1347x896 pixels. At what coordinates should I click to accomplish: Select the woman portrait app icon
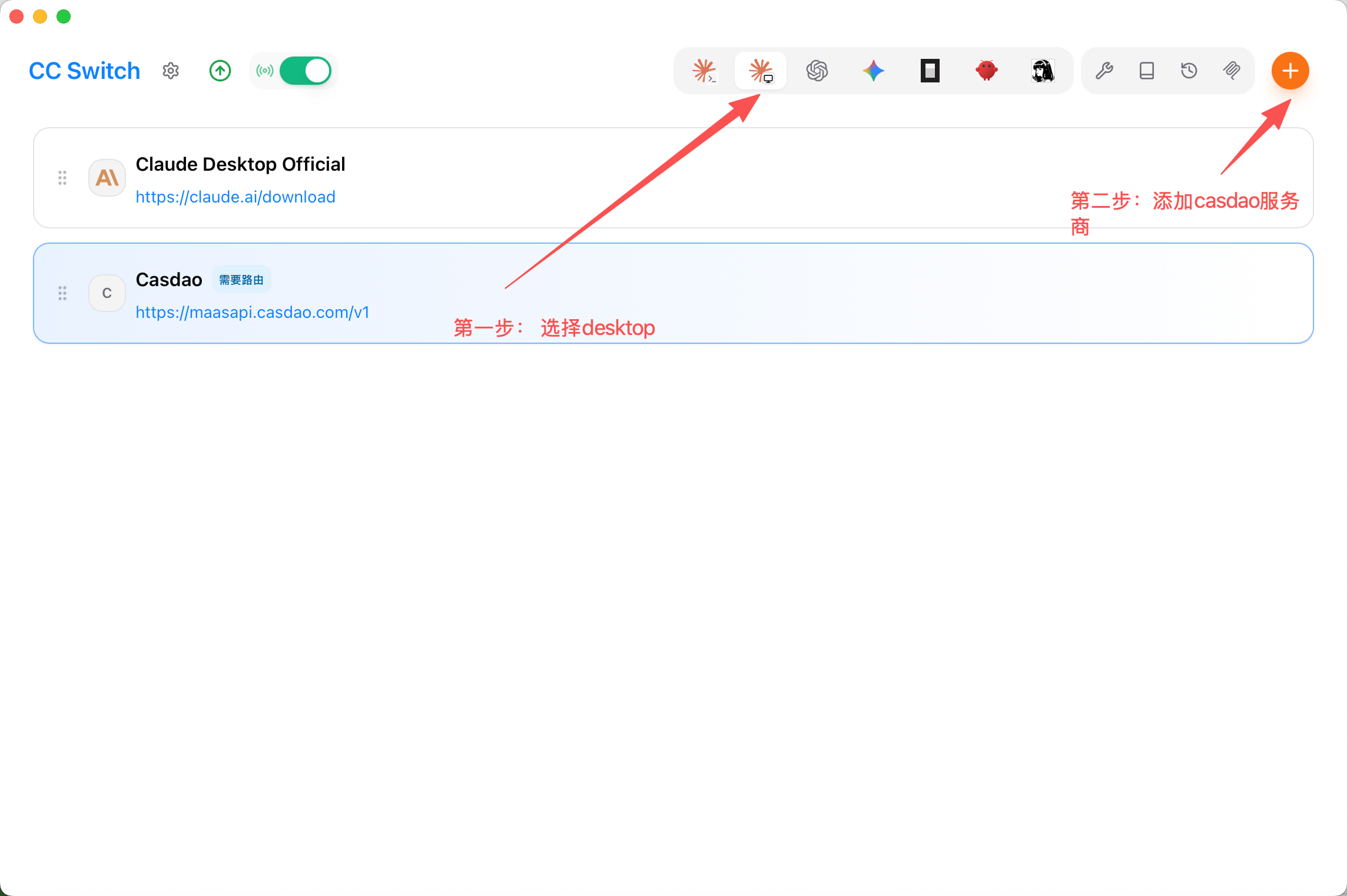1043,71
